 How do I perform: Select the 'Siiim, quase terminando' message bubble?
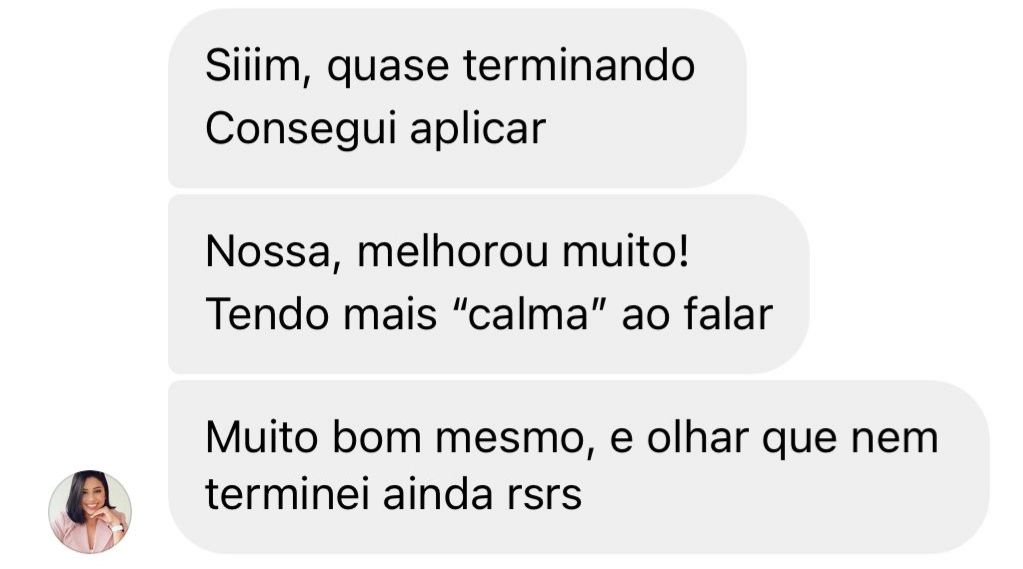tap(457, 99)
